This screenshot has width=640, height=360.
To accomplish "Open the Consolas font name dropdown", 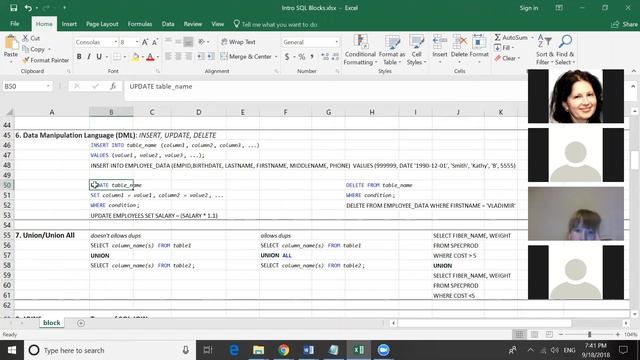I will pos(116,42).
